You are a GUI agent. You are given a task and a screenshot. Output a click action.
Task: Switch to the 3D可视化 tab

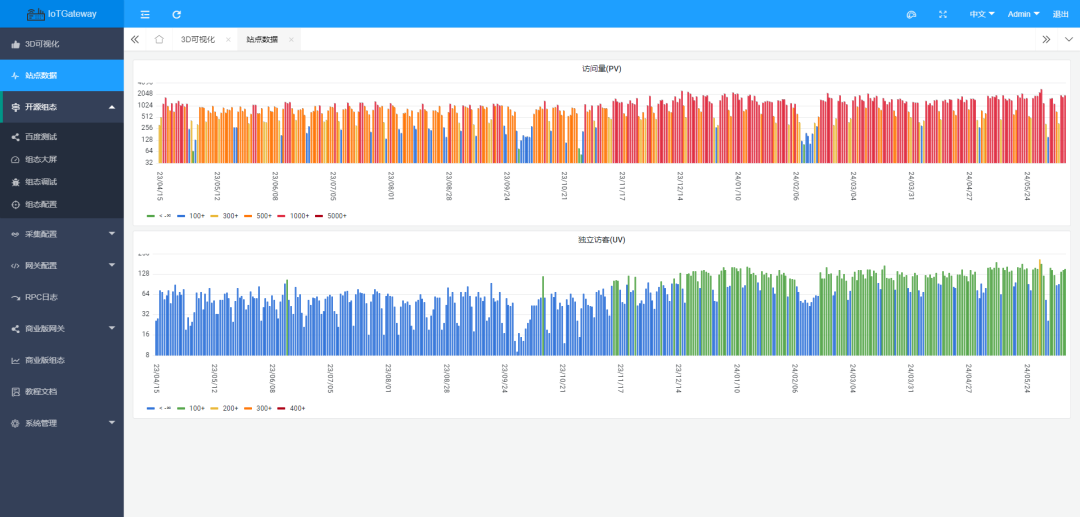coord(197,39)
